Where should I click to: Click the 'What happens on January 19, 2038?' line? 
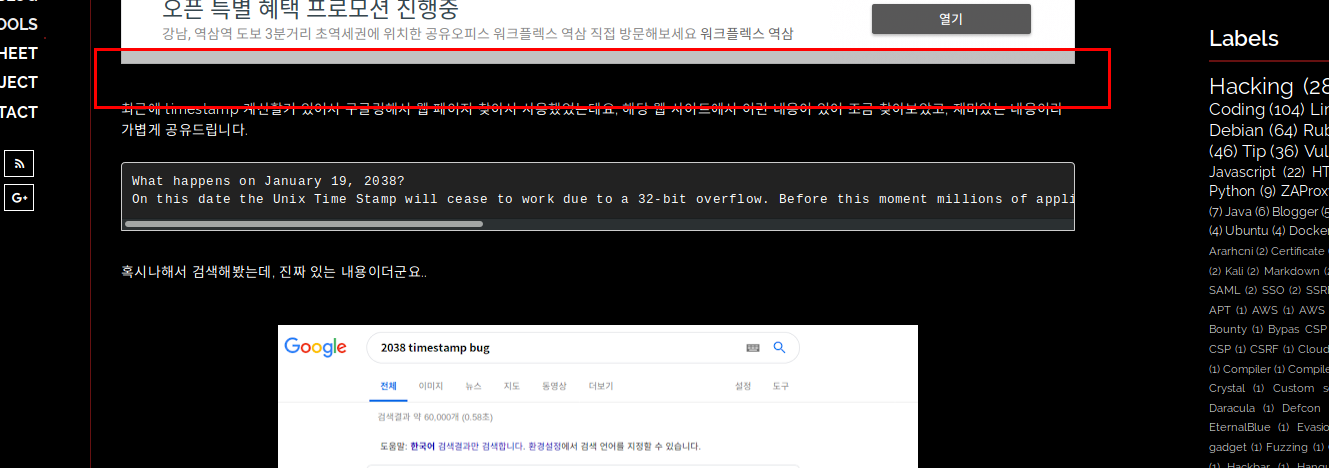(268, 181)
